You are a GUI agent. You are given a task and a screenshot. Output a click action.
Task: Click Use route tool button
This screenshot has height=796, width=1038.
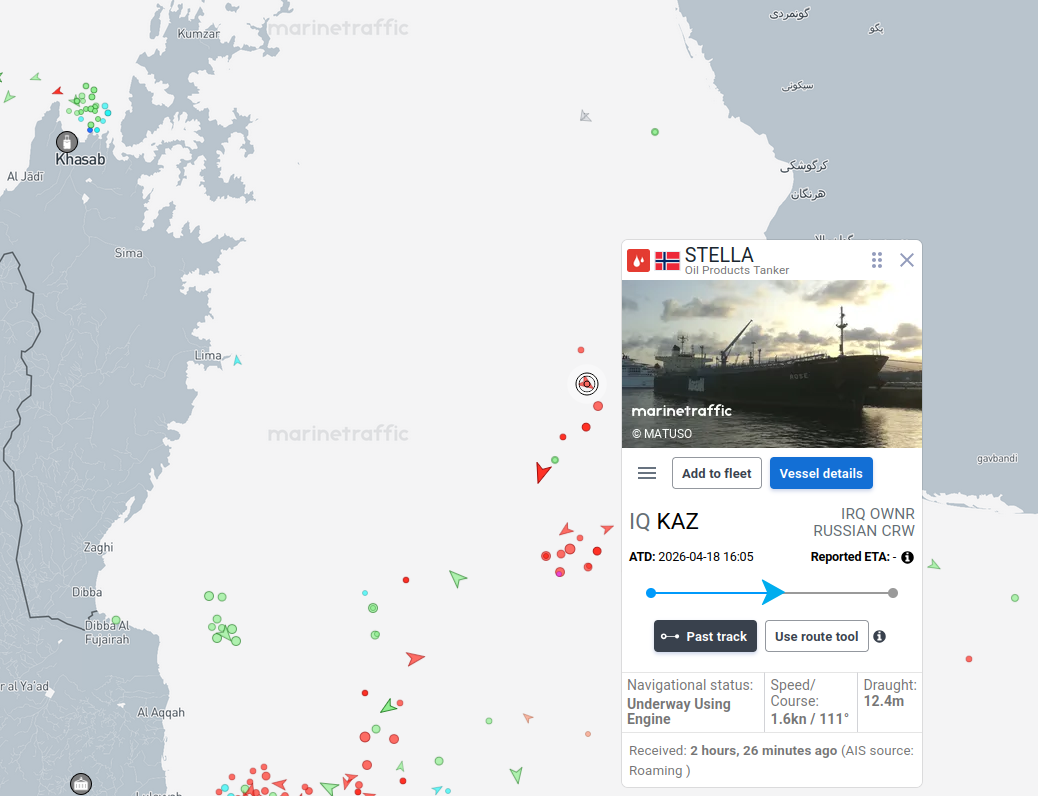817,636
